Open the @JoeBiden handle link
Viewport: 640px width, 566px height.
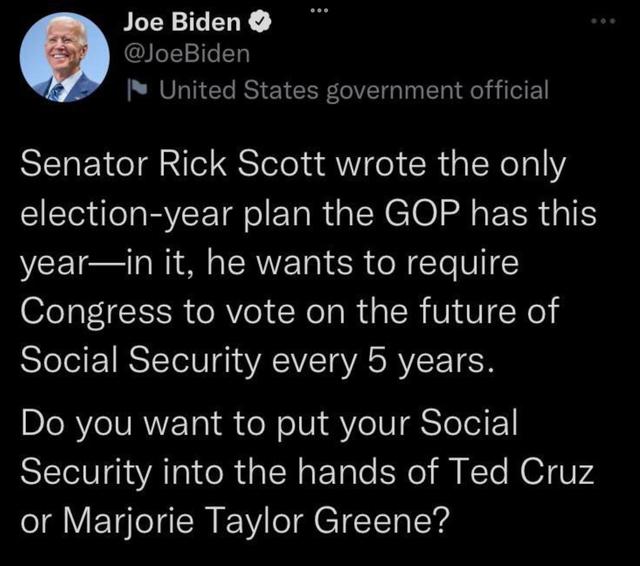[x=187, y=54]
